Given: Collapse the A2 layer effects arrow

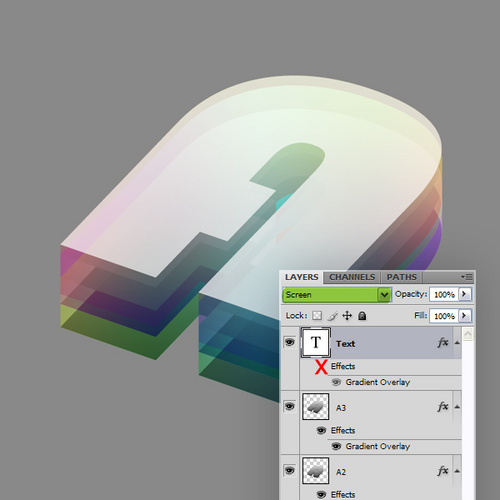Looking at the screenshot, I should pyautogui.click(x=457, y=471).
